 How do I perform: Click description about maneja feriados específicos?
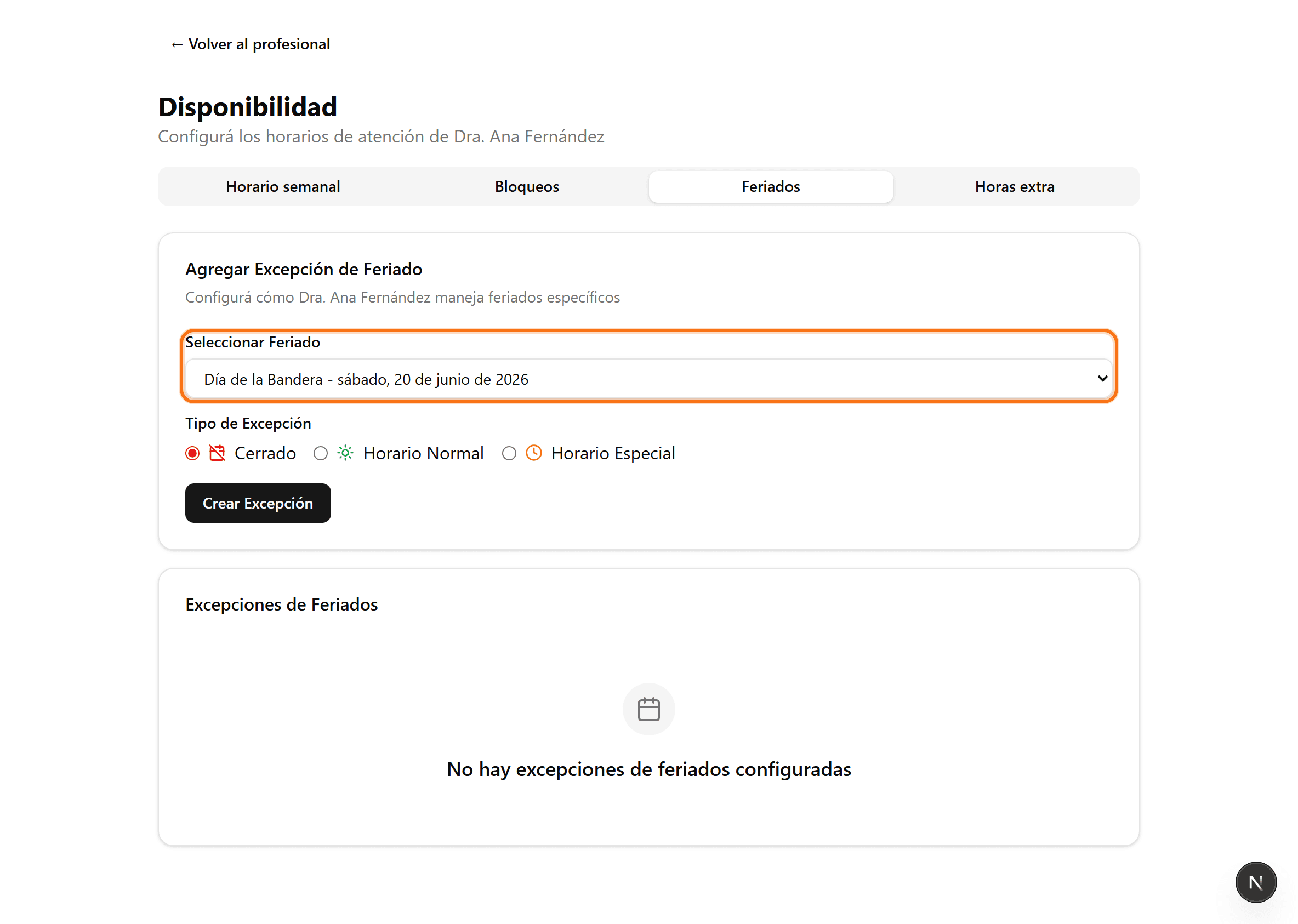[x=403, y=298]
